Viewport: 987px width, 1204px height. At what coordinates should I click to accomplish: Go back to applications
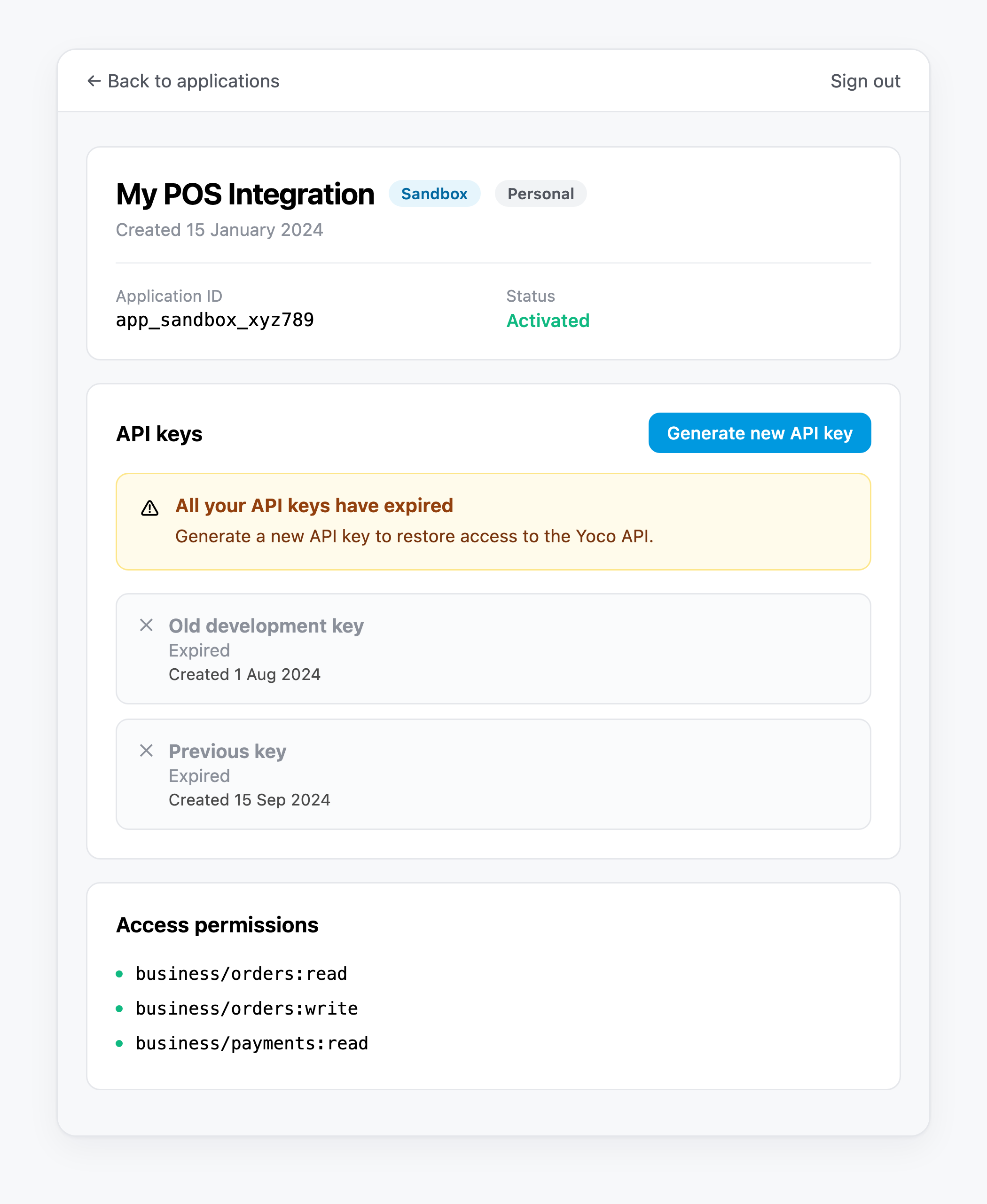(183, 81)
